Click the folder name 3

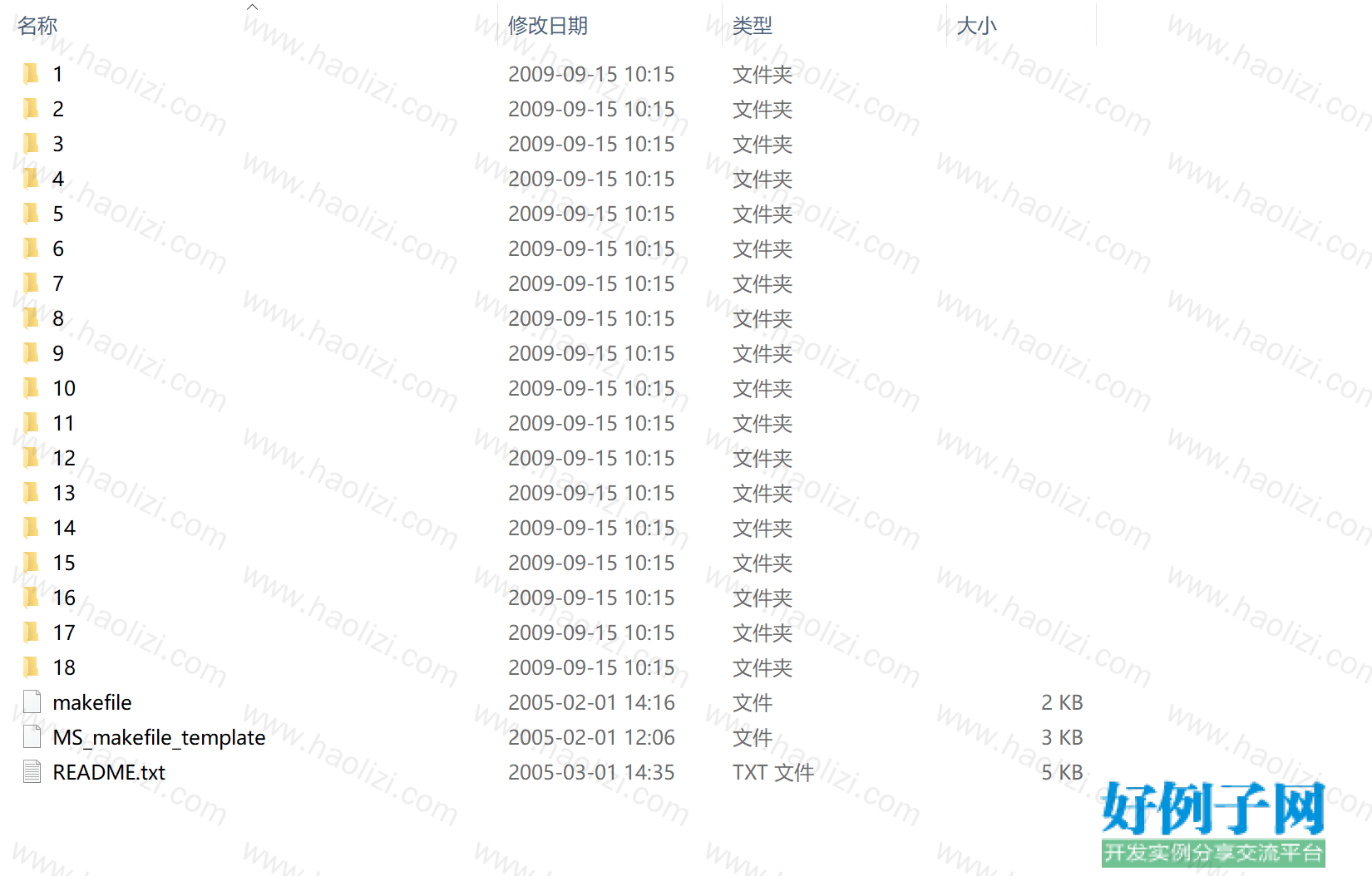tap(58, 144)
